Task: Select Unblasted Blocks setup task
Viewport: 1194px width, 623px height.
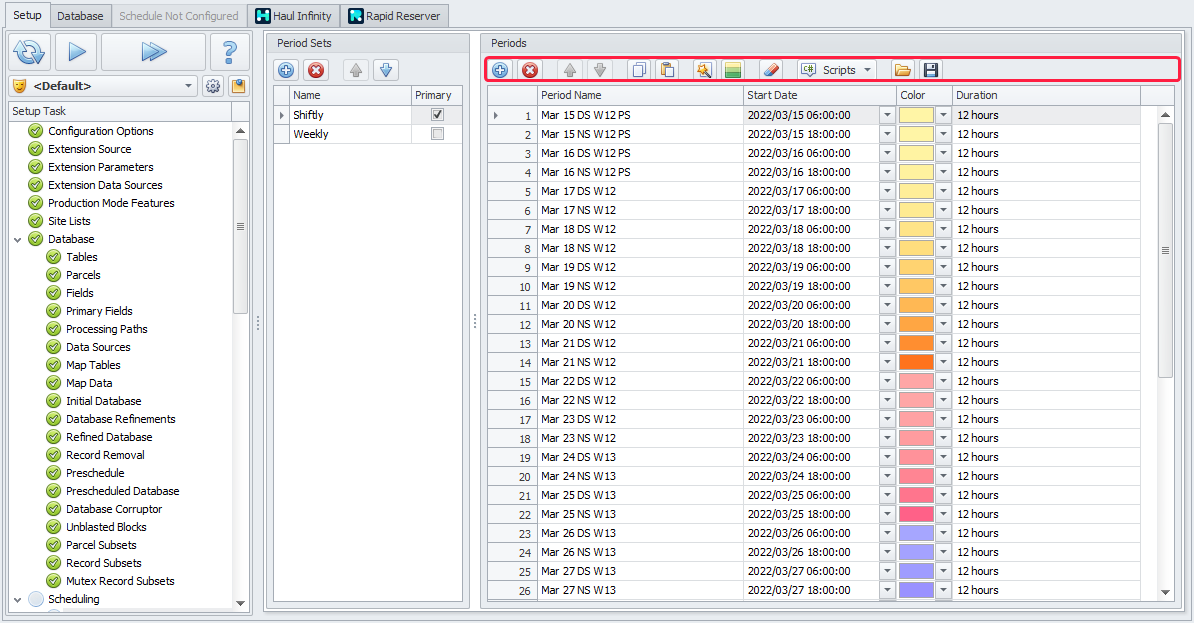Action: tap(106, 527)
